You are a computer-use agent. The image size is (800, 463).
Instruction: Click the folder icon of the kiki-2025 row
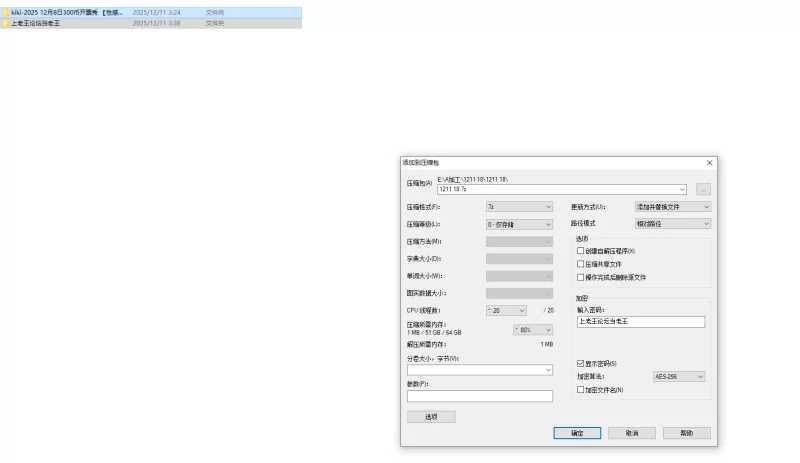(5, 12)
